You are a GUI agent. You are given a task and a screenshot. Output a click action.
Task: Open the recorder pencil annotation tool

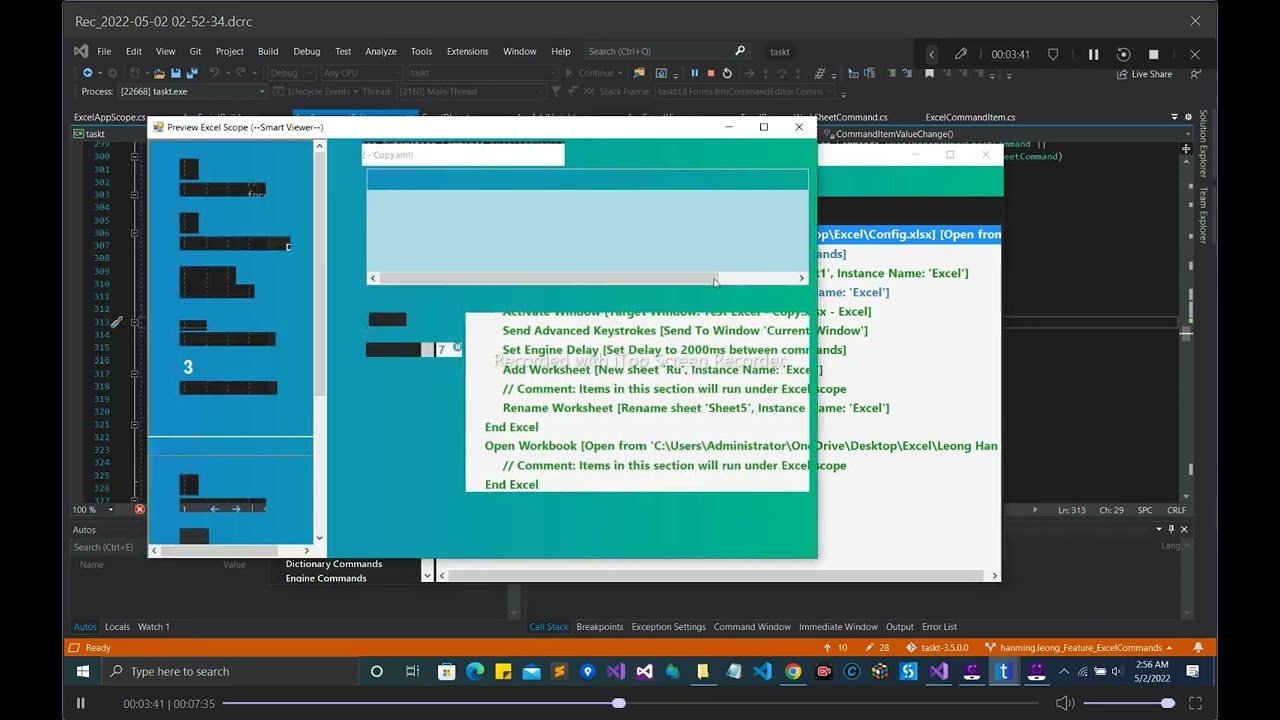pyautogui.click(x=961, y=54)
